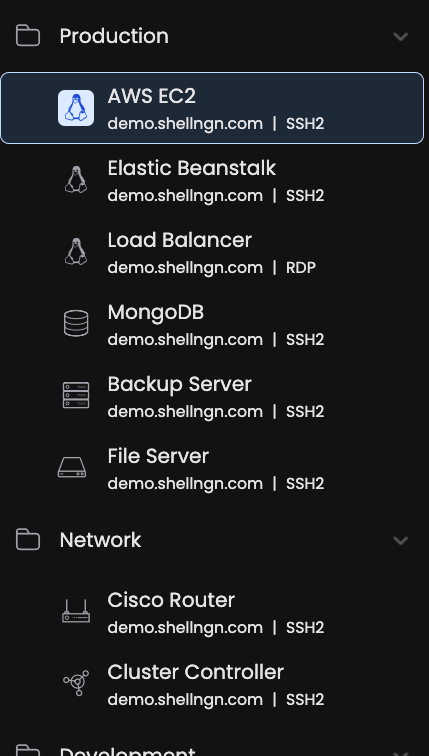Open the Cluster Controller connection
This screenshot has height=756, width=429.
212,683
